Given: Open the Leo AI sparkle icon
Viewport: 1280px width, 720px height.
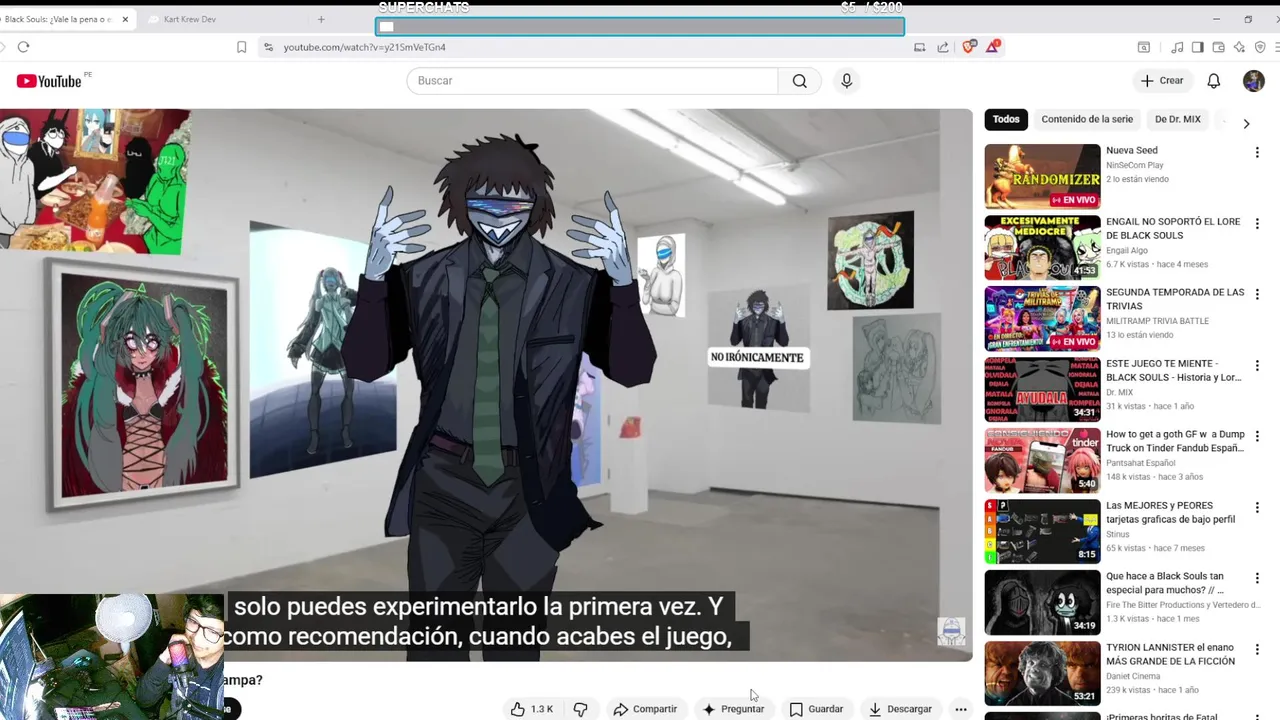Looking at the screenshot, I should [x=1239, y=47].
